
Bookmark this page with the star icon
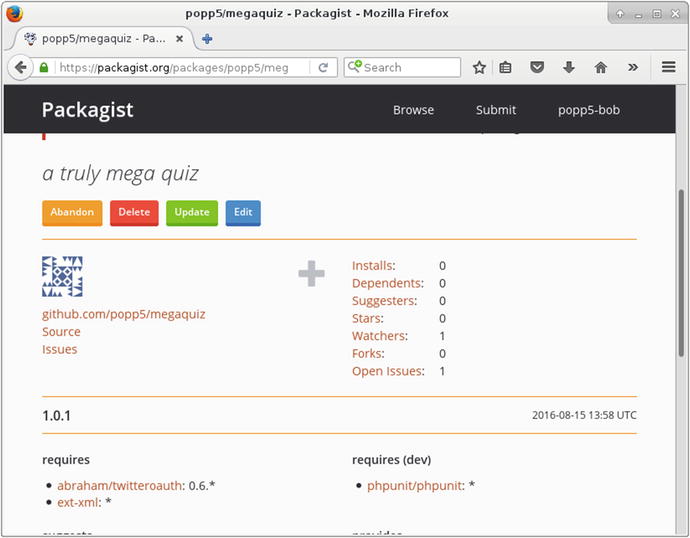479,68
